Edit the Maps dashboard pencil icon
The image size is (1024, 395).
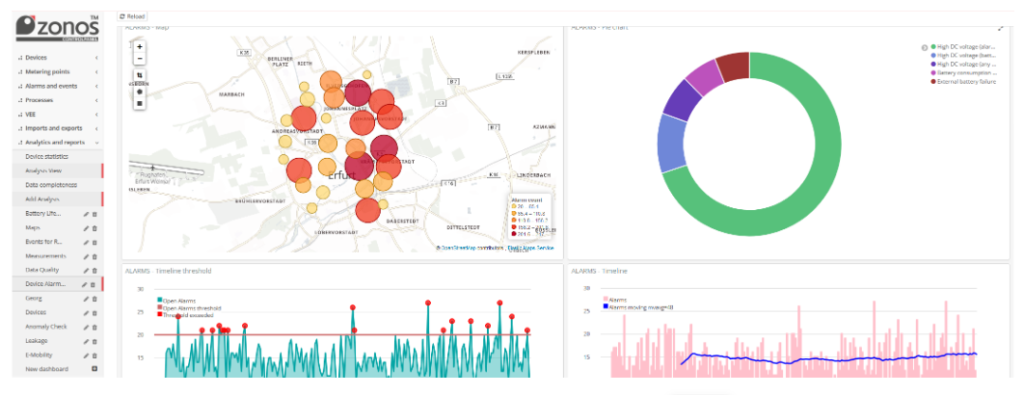click(x=86, y=229)
